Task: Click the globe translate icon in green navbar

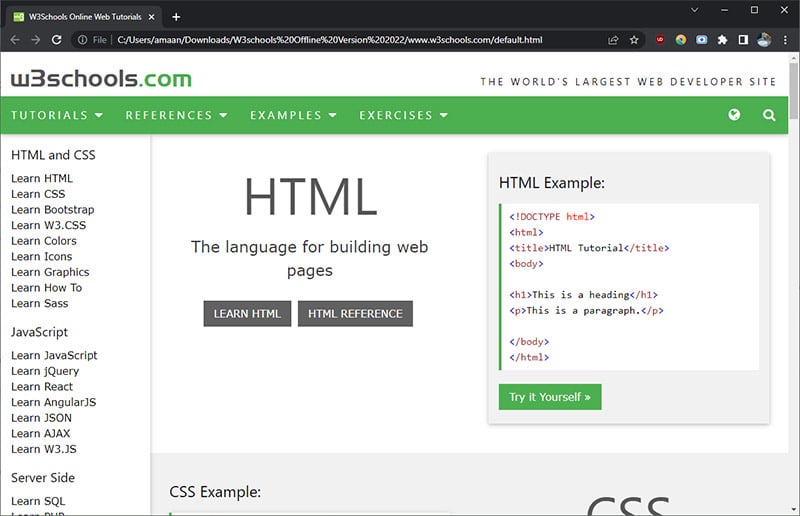Action: tap(734, 114)
